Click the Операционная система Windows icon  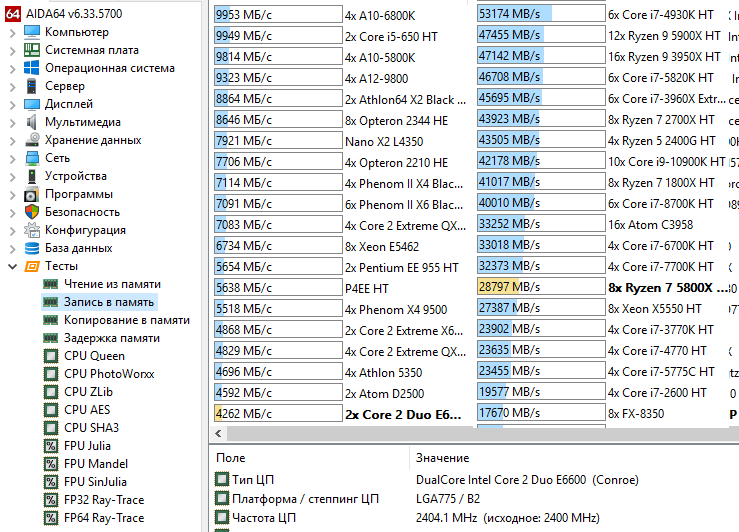point(32,68)
